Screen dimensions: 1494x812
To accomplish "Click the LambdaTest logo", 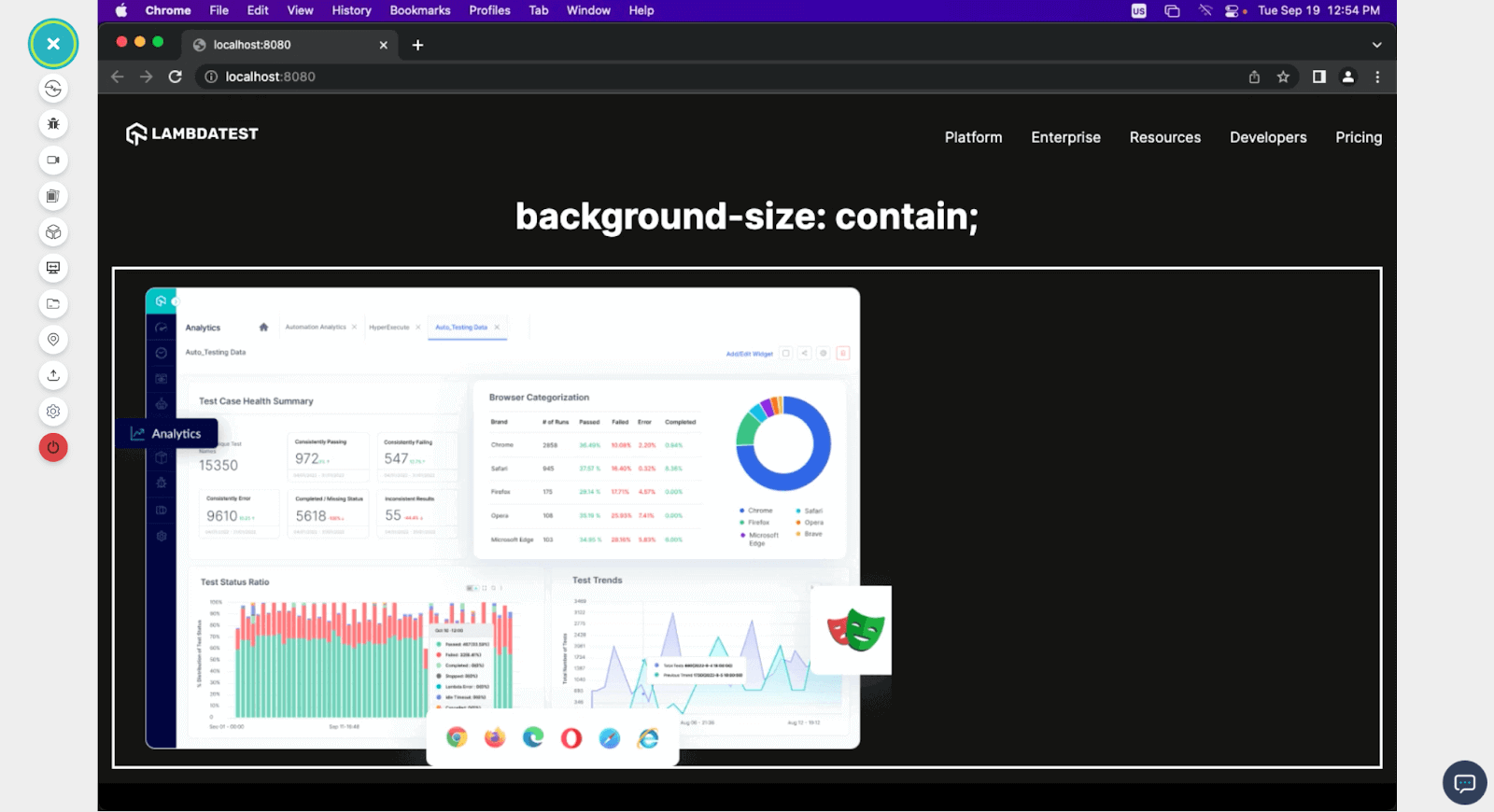I will [192, 134].
